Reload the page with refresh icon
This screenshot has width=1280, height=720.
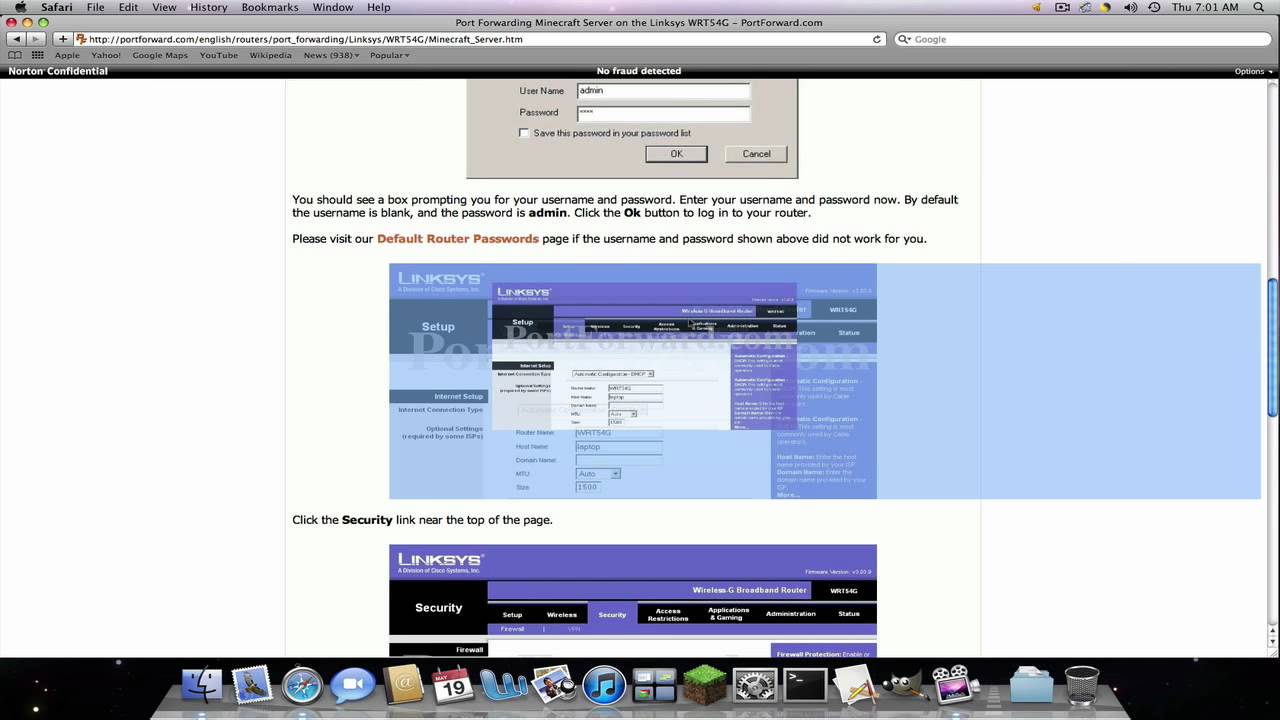click(877, 39)
